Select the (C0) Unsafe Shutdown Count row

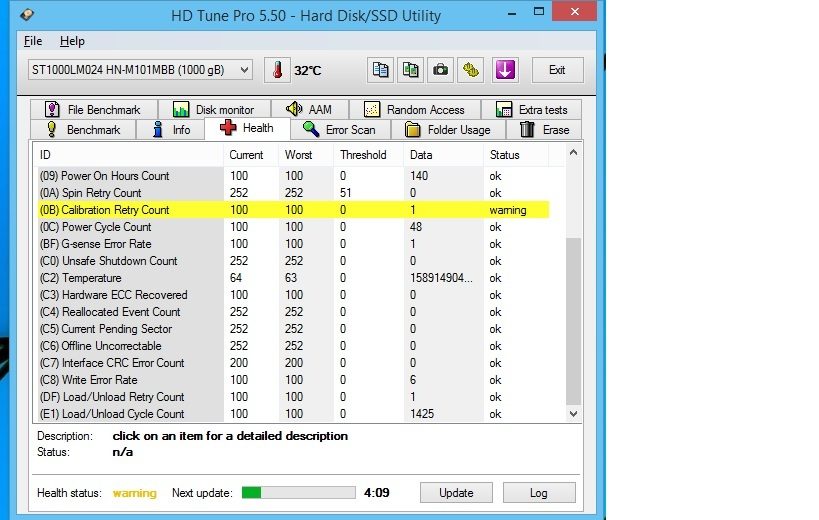click(293, 261)
